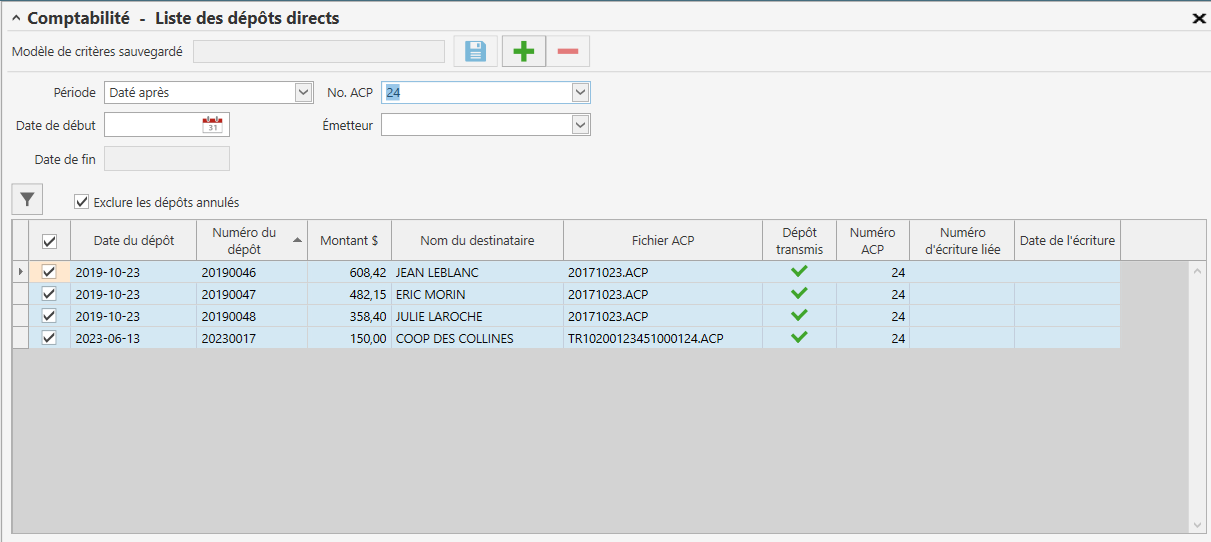Click the scroll-up arrow of the table scrollbar
Viewport: 1211px width, 542px height.
pos(1197,270)
